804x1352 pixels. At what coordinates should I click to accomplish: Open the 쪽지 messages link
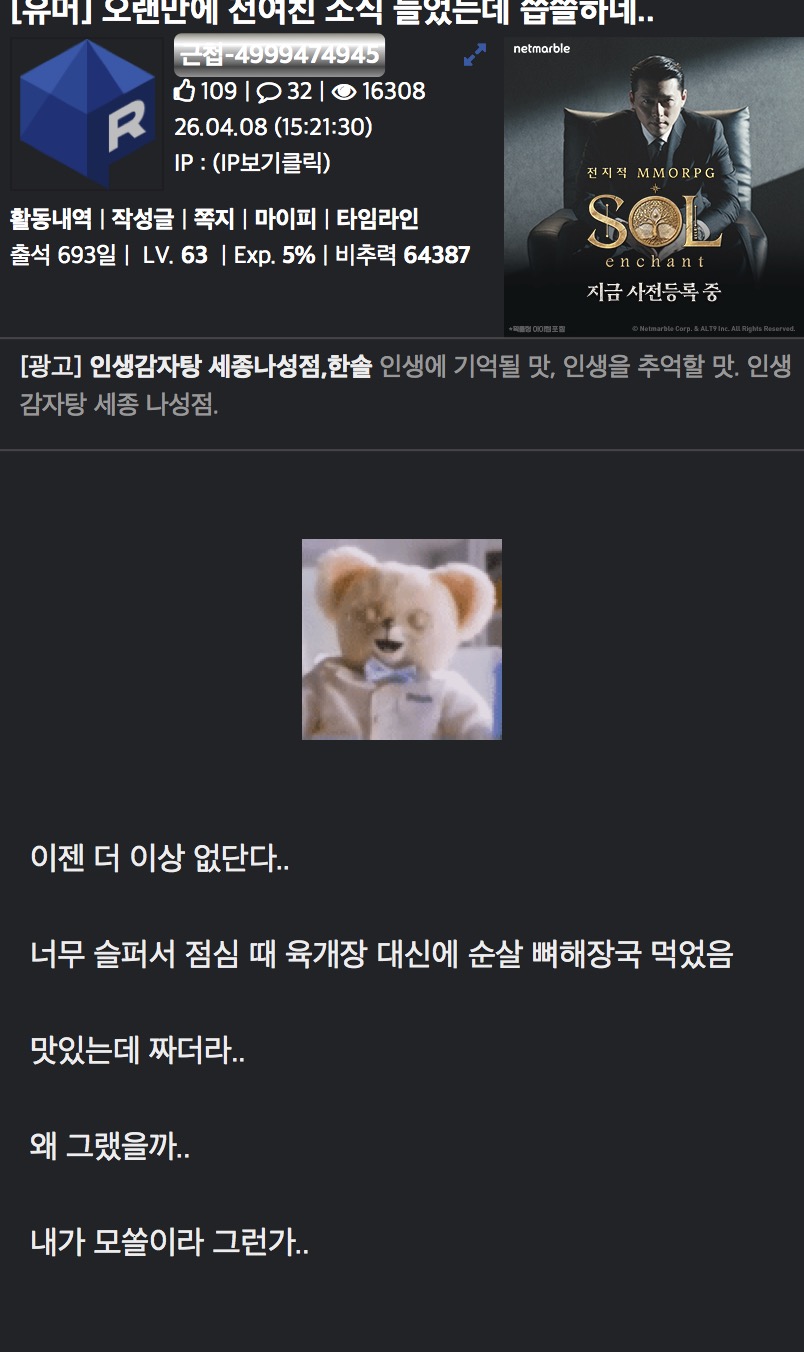pos(214,219)
